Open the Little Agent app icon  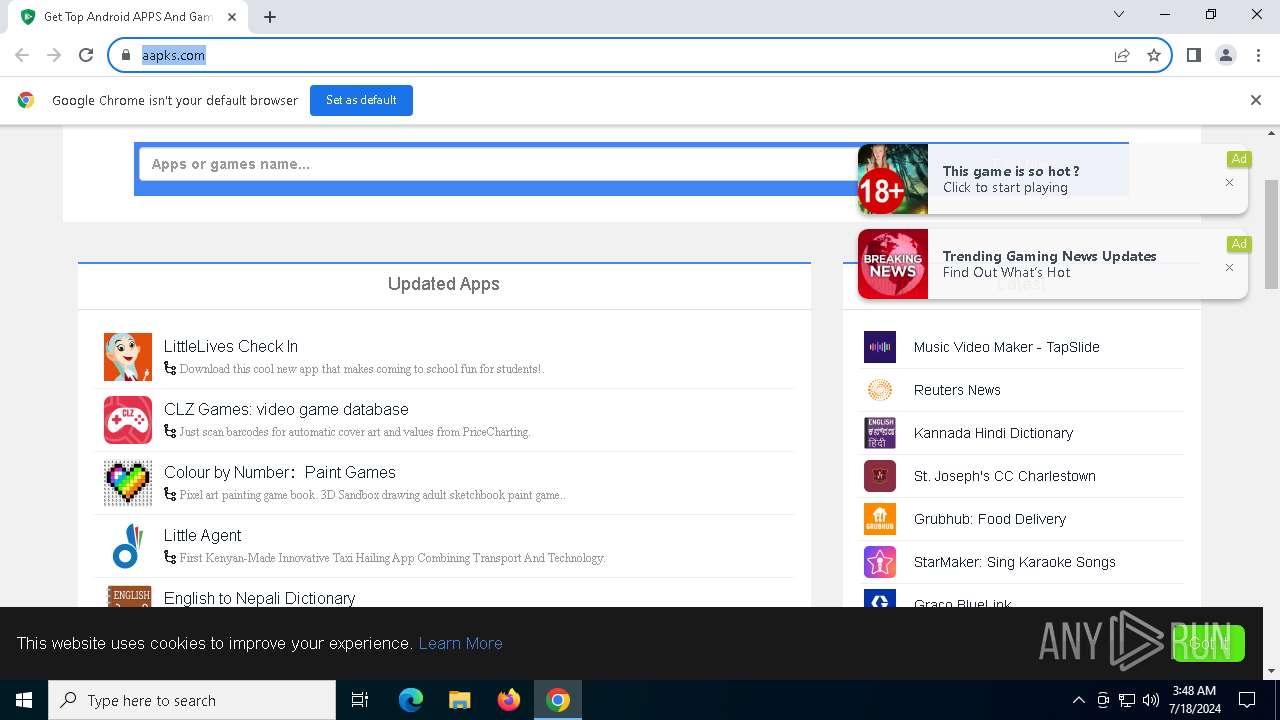coord(128,546)
